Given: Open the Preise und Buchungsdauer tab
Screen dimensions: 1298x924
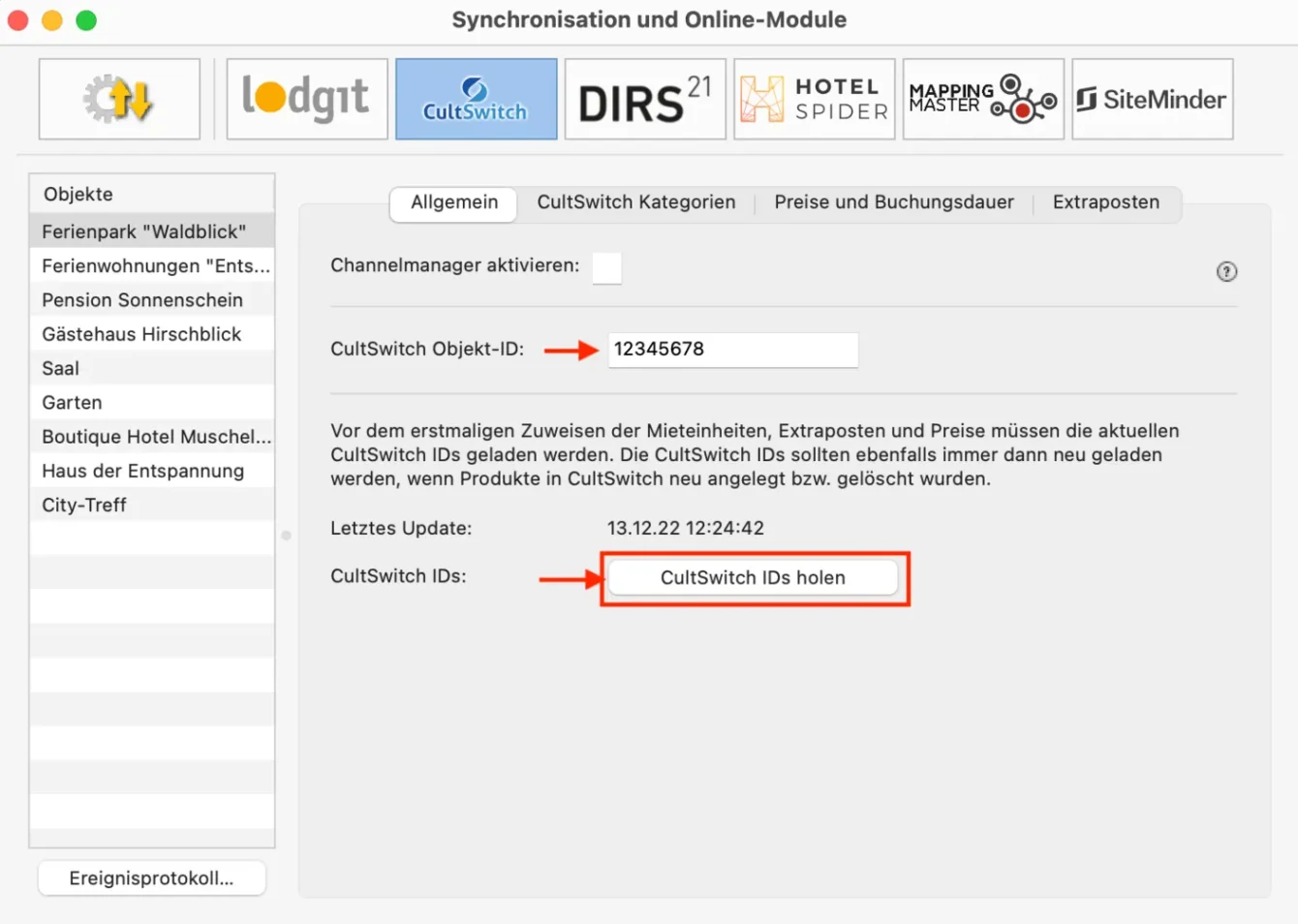Looking at the screenshot, I should (x=894, y=202).
